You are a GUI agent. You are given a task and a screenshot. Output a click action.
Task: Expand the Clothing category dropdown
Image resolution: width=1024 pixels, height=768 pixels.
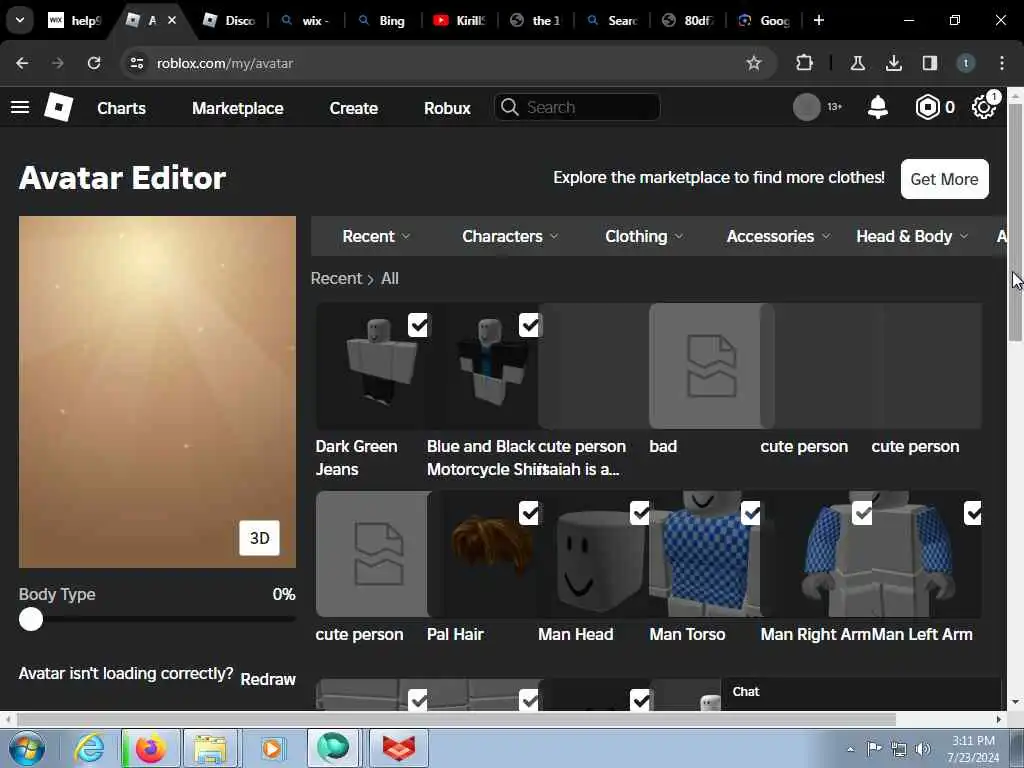644,236
